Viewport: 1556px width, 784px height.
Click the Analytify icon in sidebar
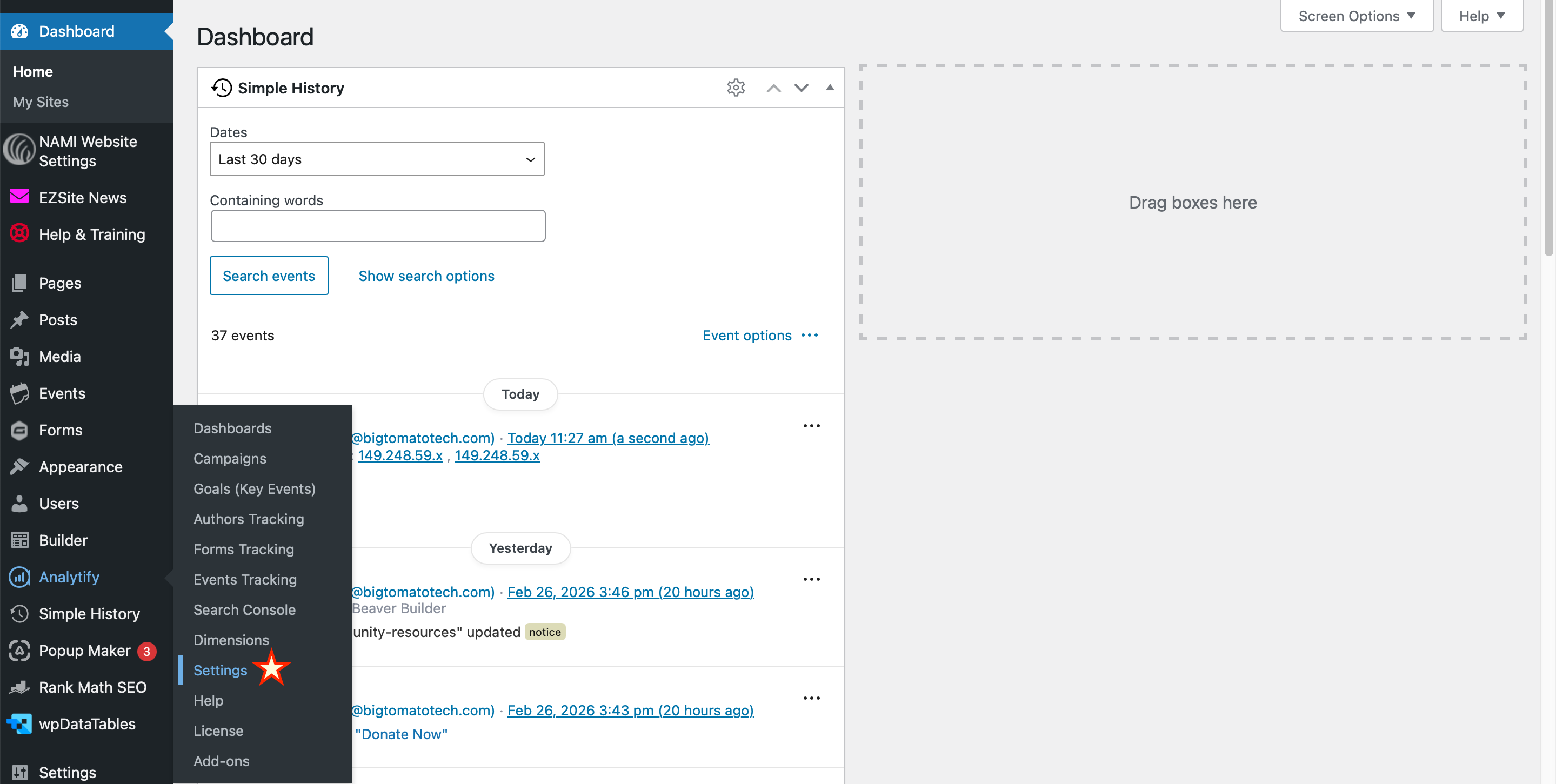click(19, 577)
